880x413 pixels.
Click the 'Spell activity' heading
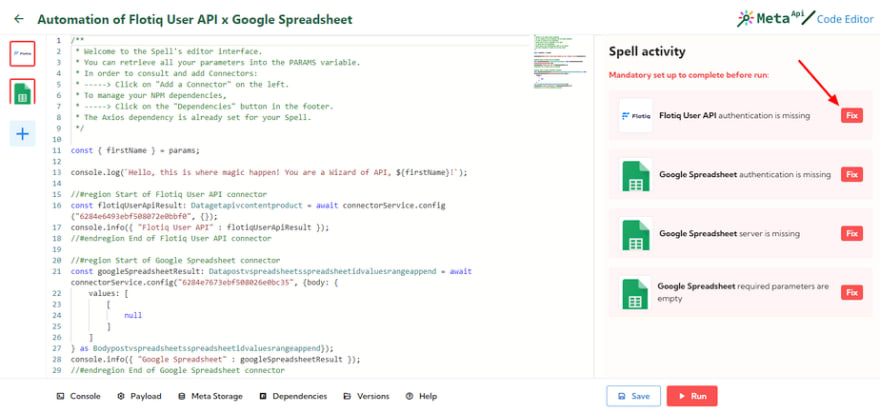coord(647,52)
